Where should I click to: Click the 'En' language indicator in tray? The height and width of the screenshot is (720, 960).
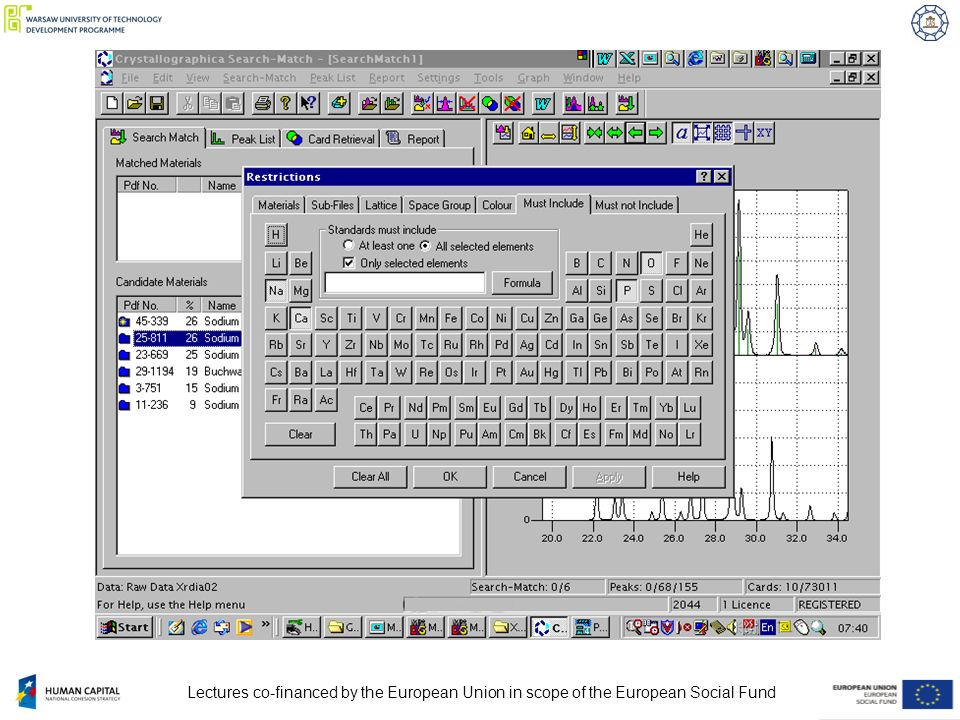pyautogui.click(x=767, y=628)
